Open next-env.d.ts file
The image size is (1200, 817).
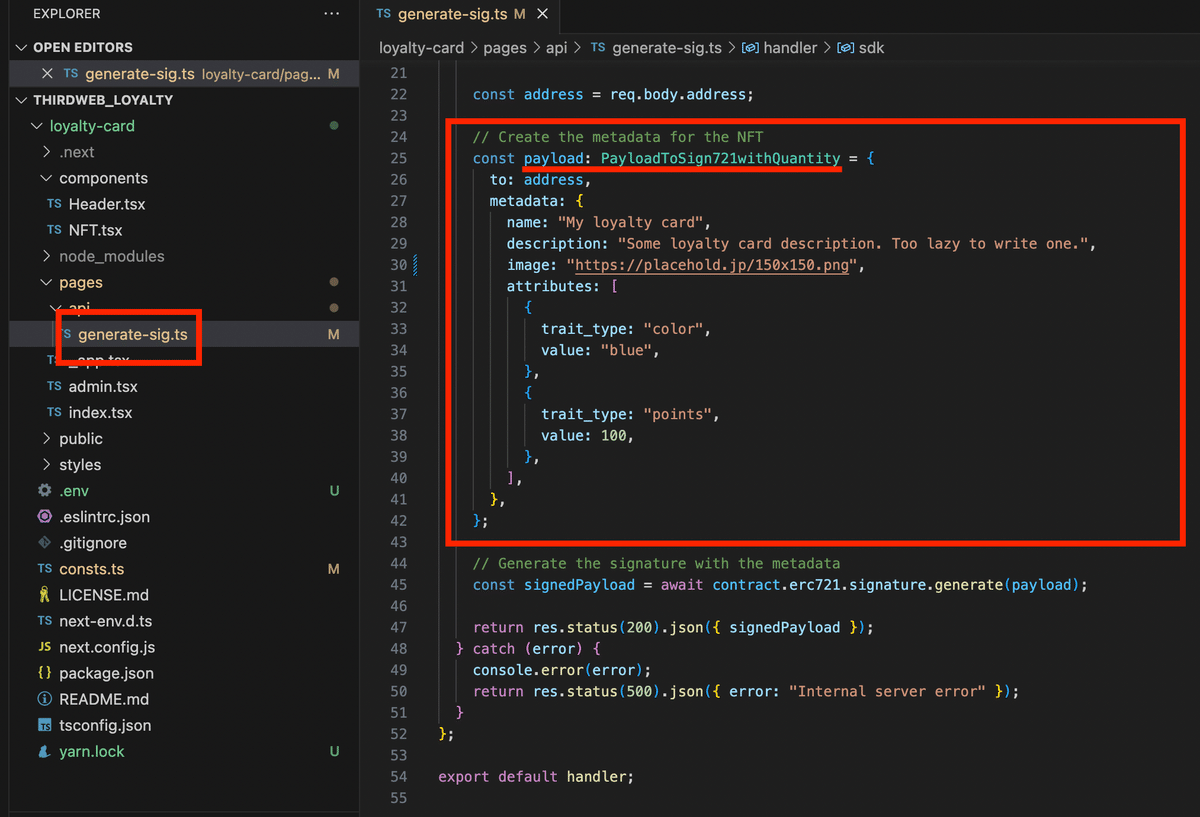(106, 620)
